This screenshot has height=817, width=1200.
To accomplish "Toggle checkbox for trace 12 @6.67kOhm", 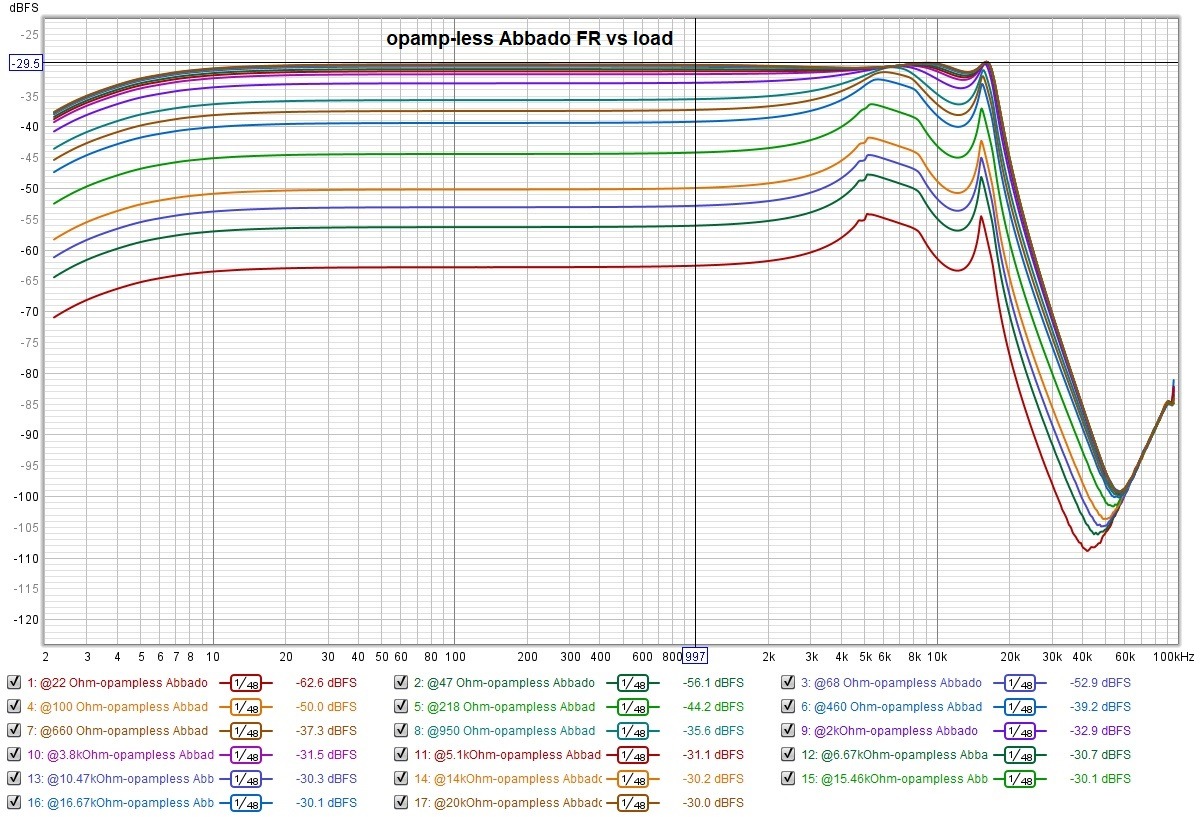I will tap(788, 755).
